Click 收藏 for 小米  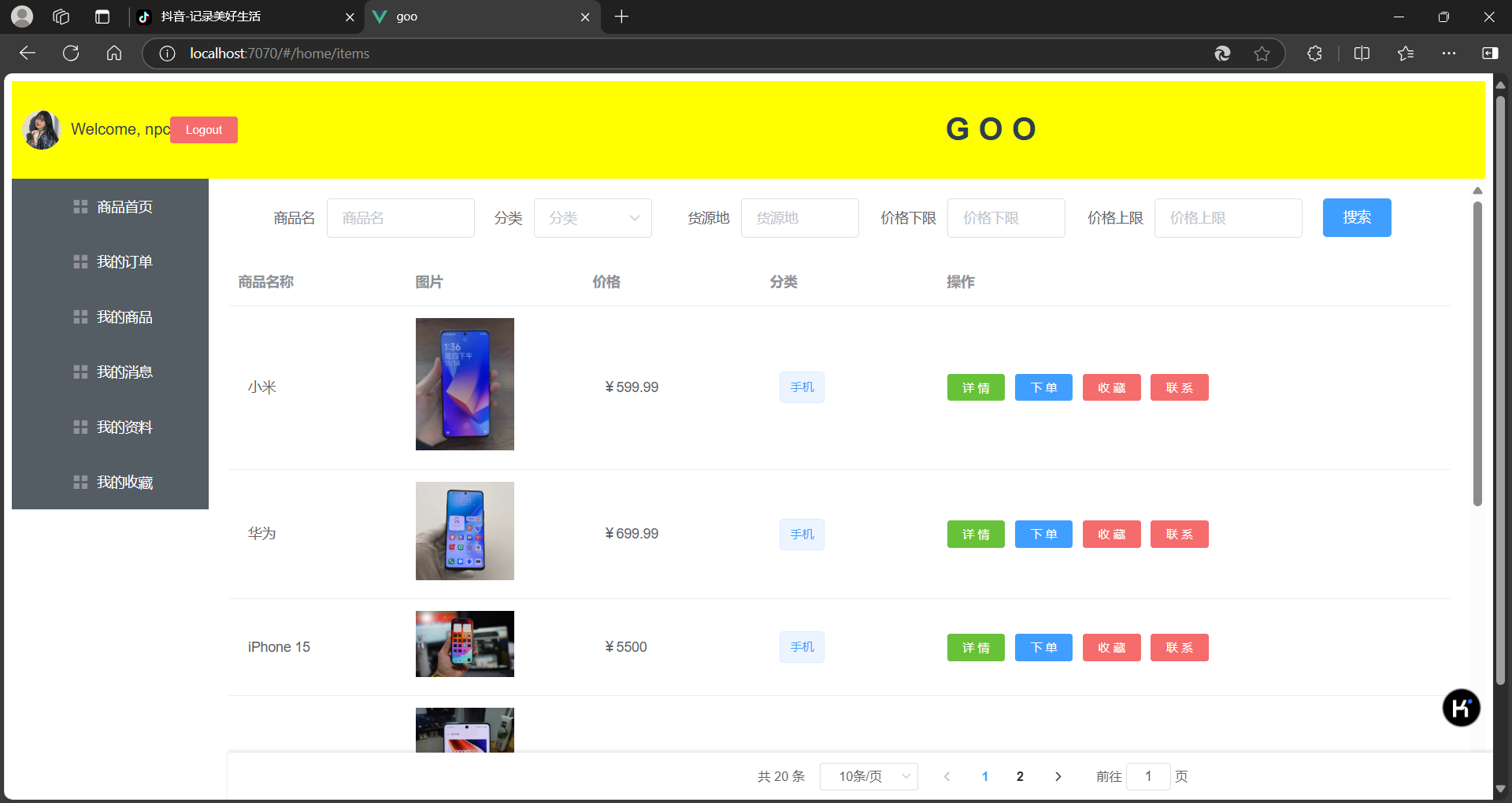point(1112,388)
